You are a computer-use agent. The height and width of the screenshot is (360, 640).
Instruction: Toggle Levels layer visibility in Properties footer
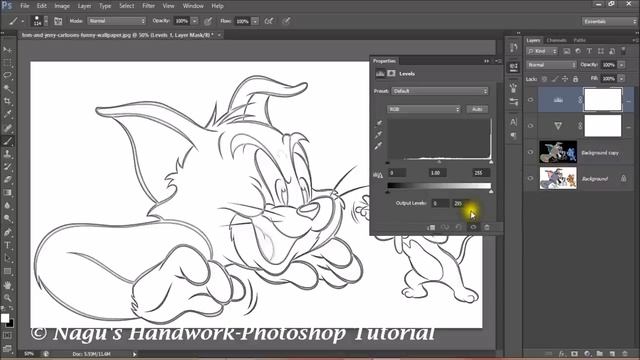coord(473,227)
